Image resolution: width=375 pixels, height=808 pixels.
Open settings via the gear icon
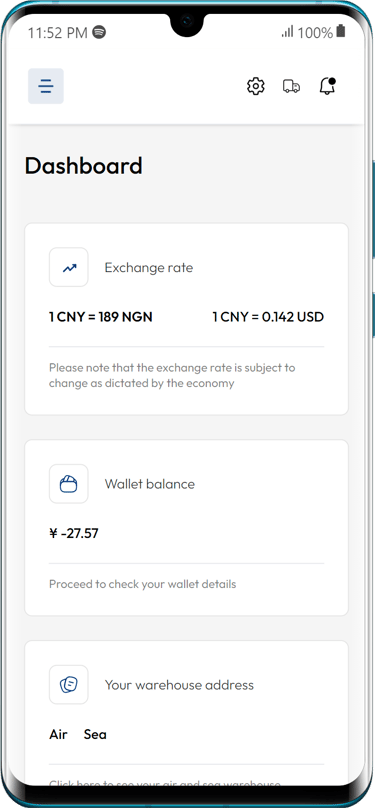[255, 86]
